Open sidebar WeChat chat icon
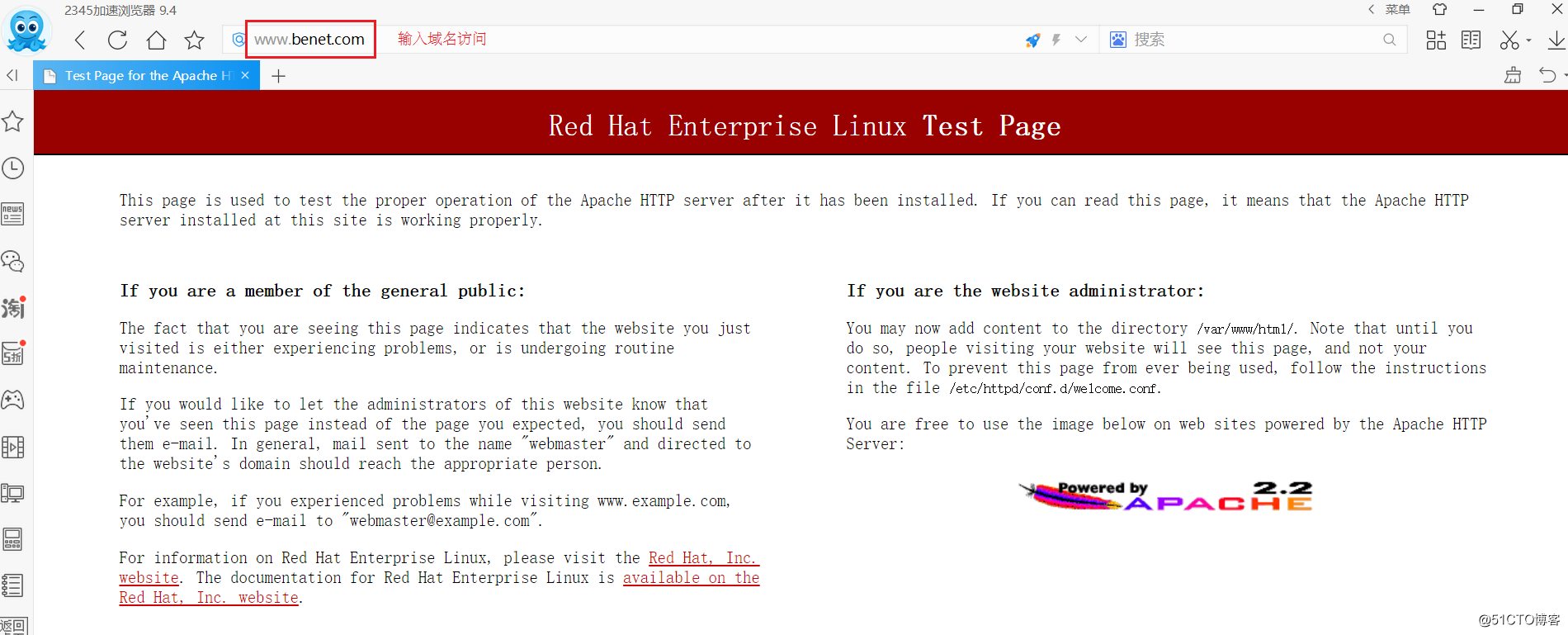 tap(13, 261)
